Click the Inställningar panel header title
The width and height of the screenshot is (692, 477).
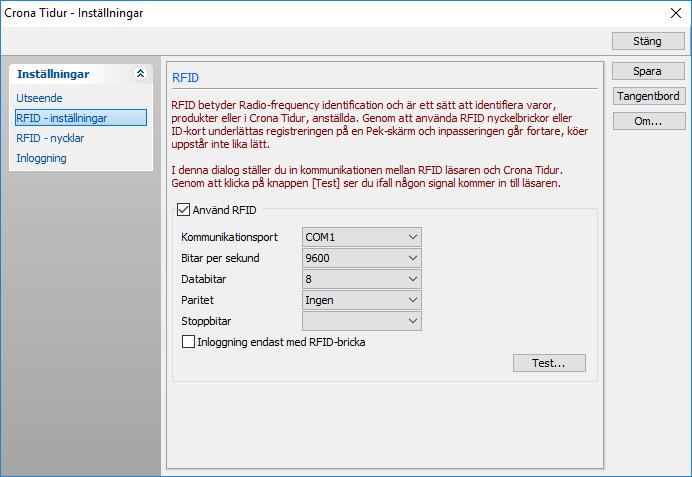[53, 74]
